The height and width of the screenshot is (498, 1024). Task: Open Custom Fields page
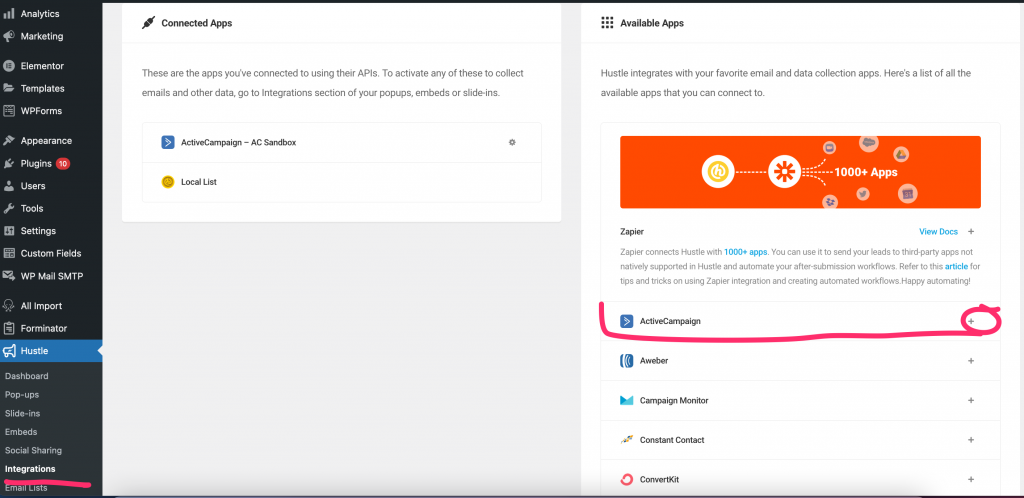(x=51, y=253)
